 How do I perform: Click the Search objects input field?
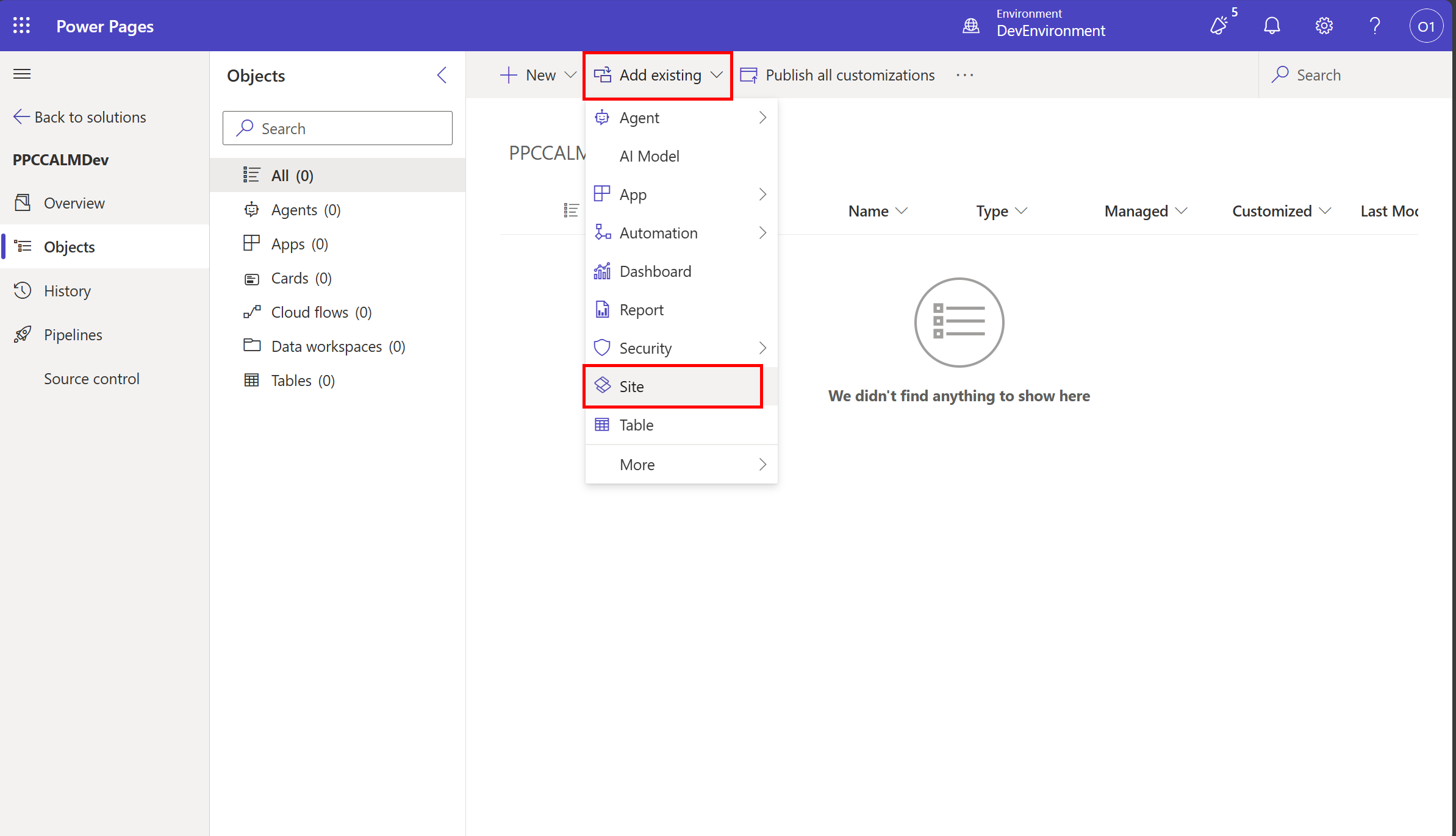tap(337, 128)
